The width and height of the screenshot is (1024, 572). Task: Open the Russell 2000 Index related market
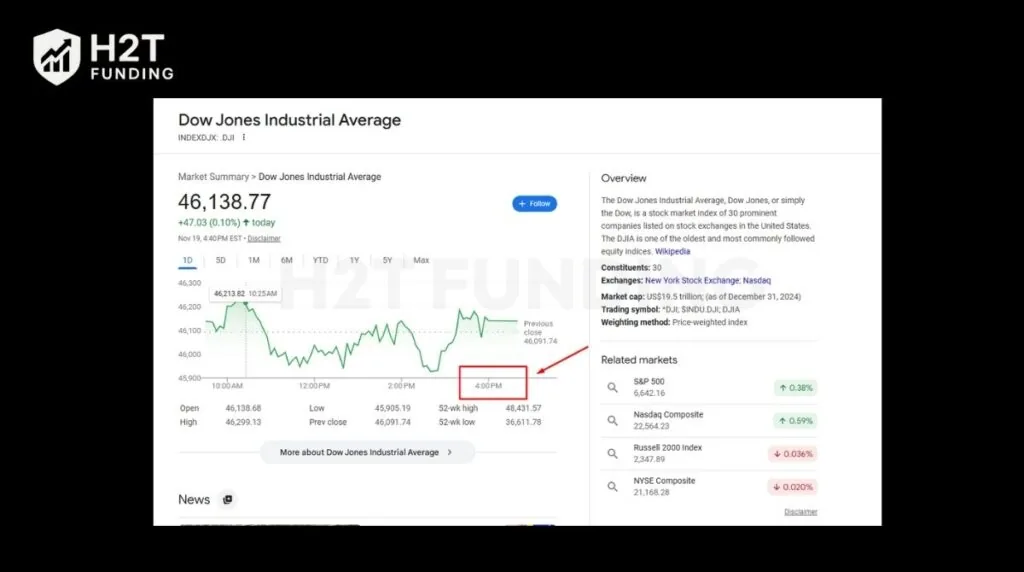[709, 454]
